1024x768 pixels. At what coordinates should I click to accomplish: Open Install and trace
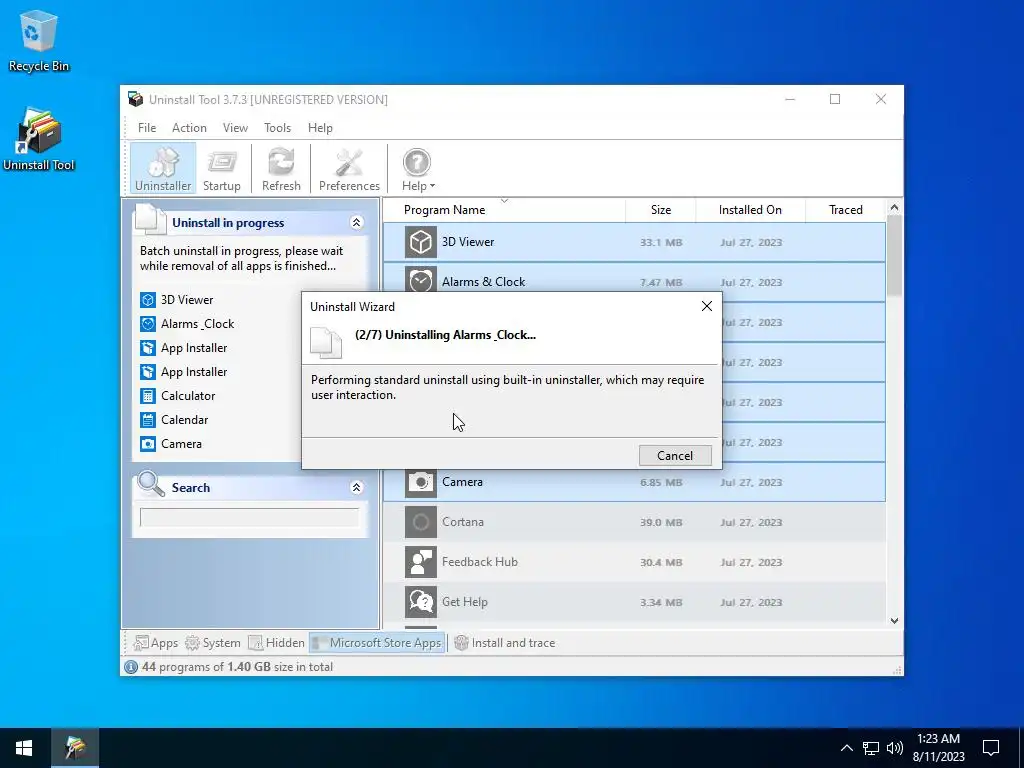[505, 643]
